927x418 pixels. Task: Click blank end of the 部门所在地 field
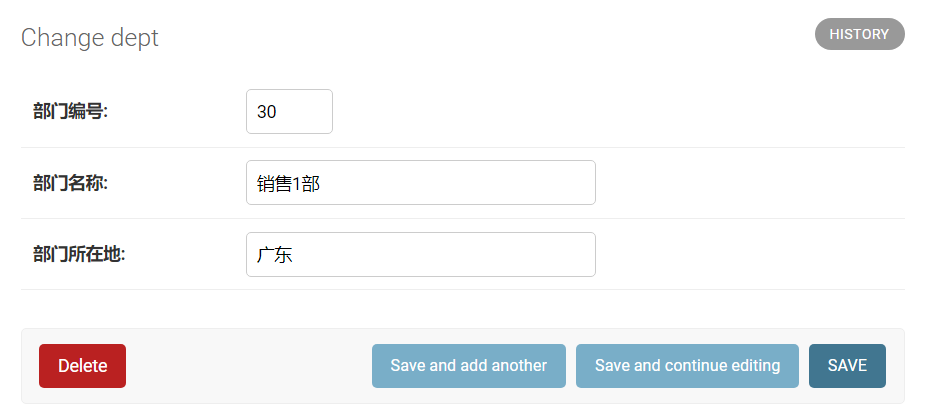(x=520, y=255)
